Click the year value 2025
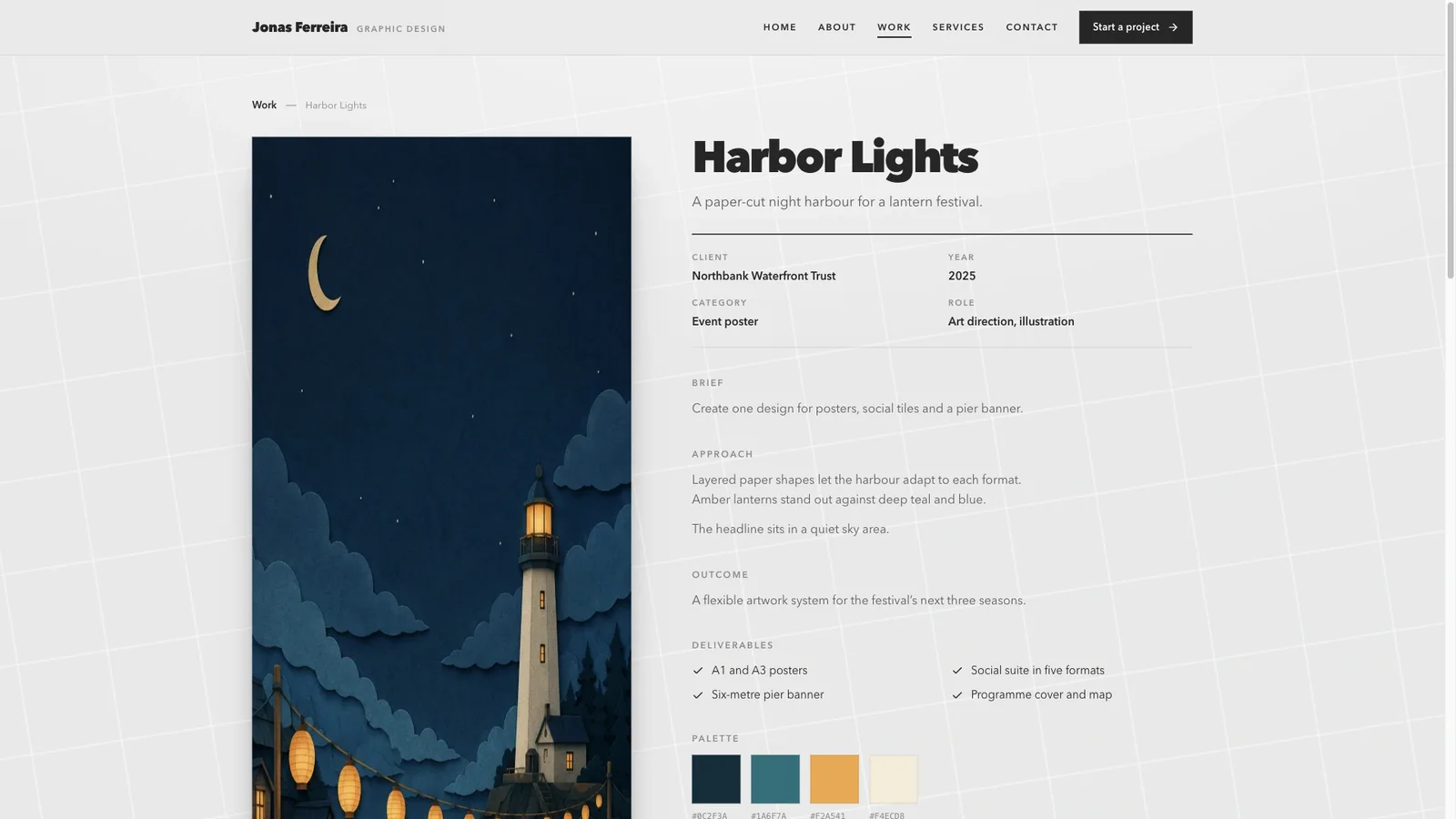1456x819 pixels. tap(962, 276)
